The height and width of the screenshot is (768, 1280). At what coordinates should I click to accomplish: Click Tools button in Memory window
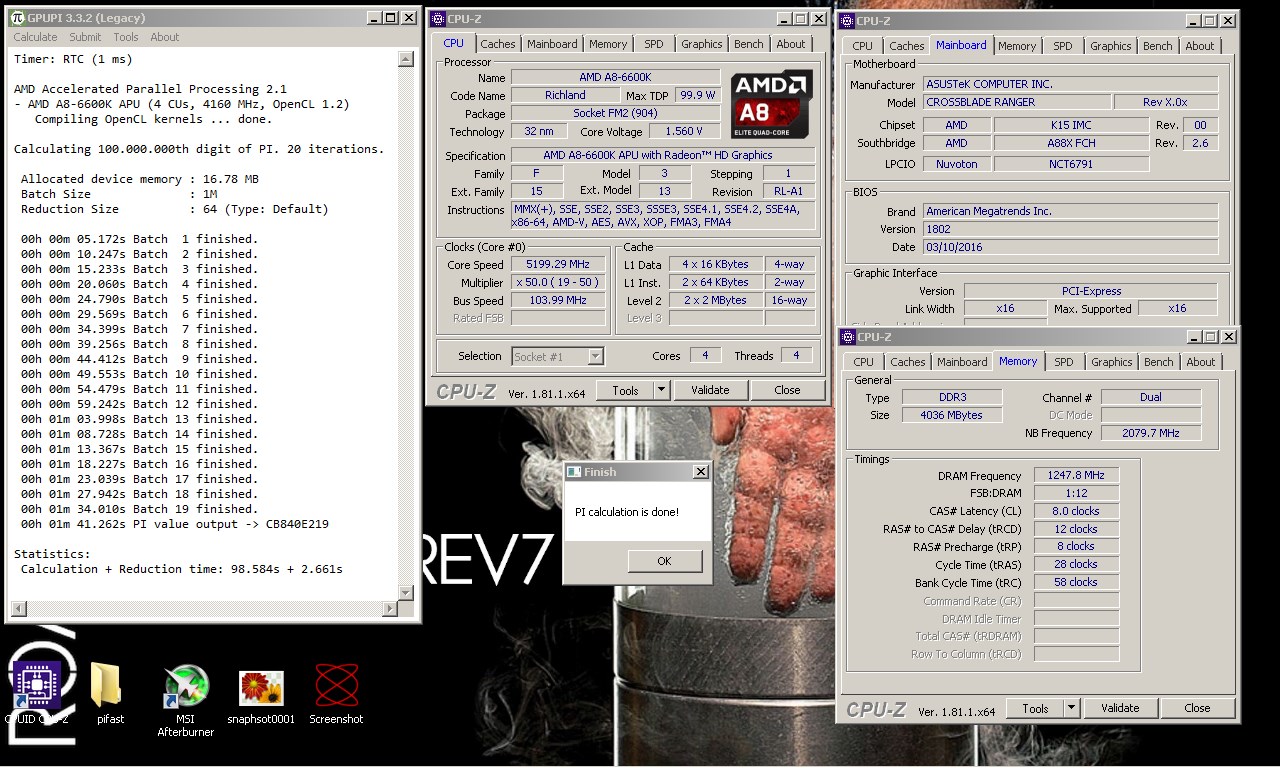coord(1035,708)
